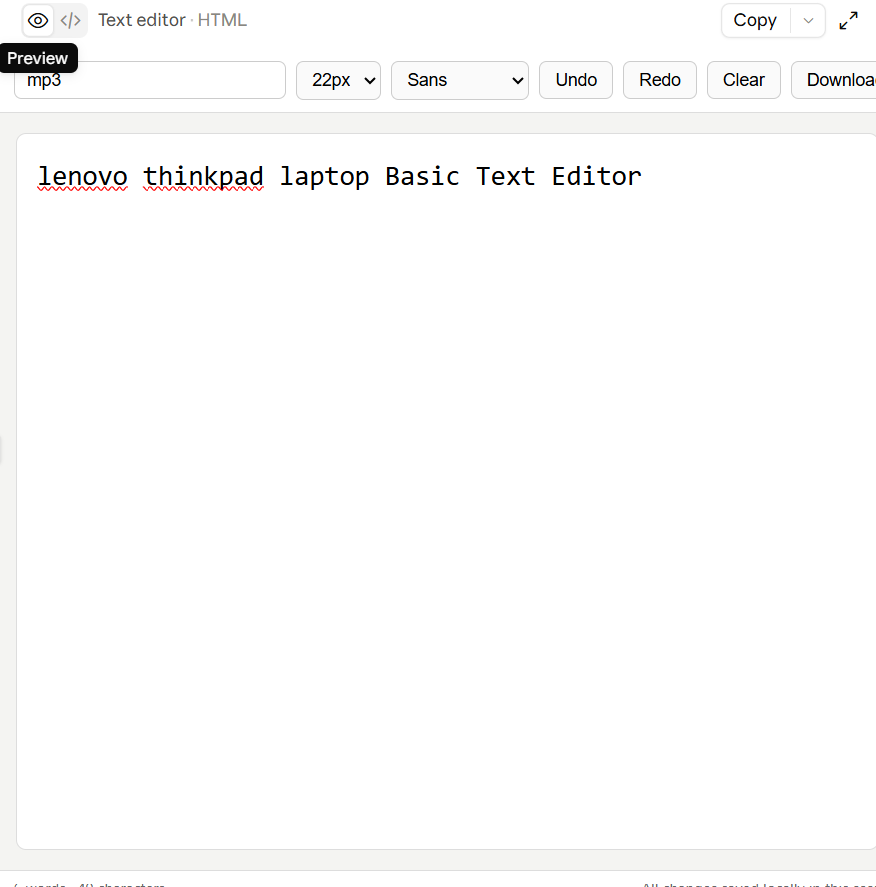
Task: Click on the word Basic
Action: click(x=422, y=176)
